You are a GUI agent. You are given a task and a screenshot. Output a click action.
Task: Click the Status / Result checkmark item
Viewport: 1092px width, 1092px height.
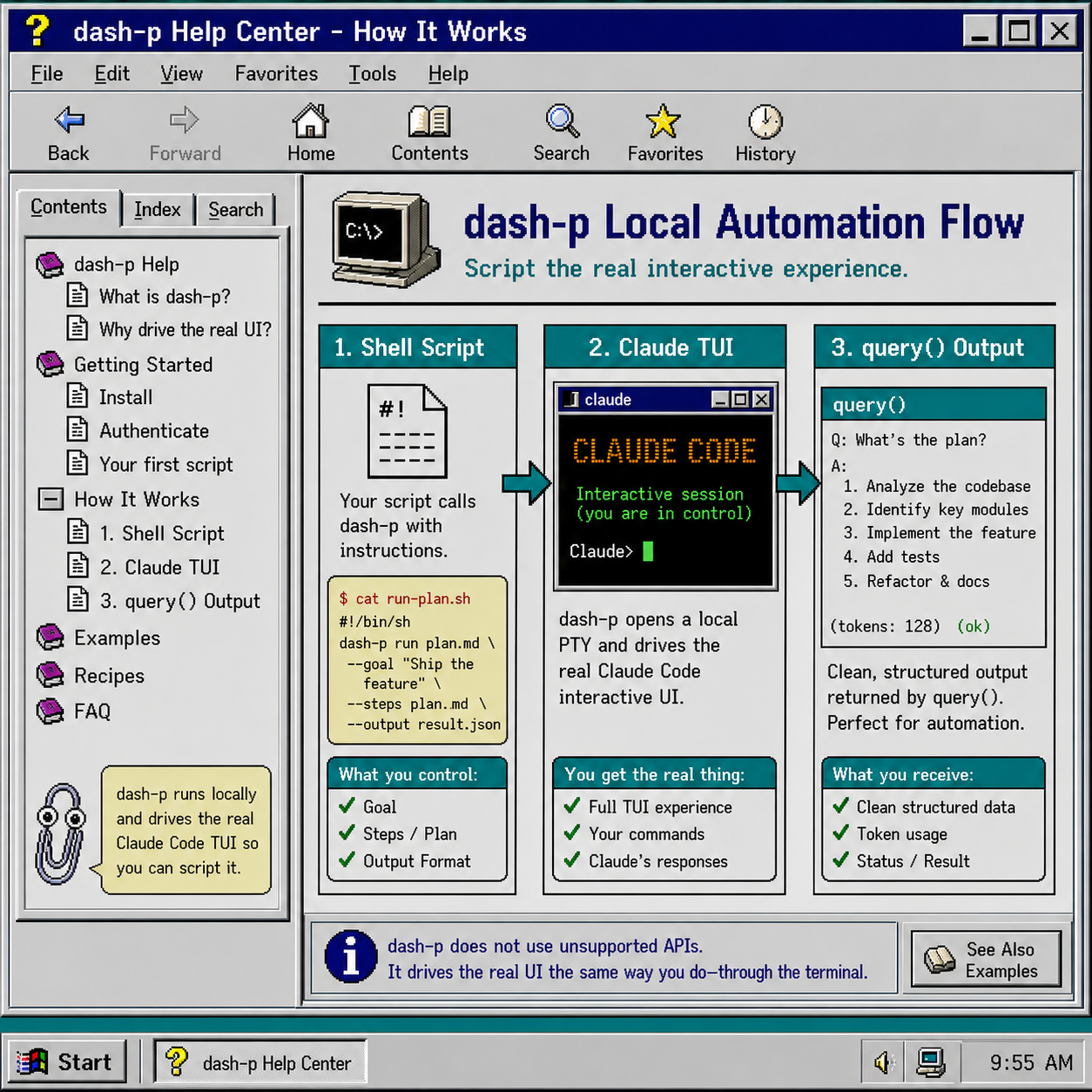click(x=901, y=860)
